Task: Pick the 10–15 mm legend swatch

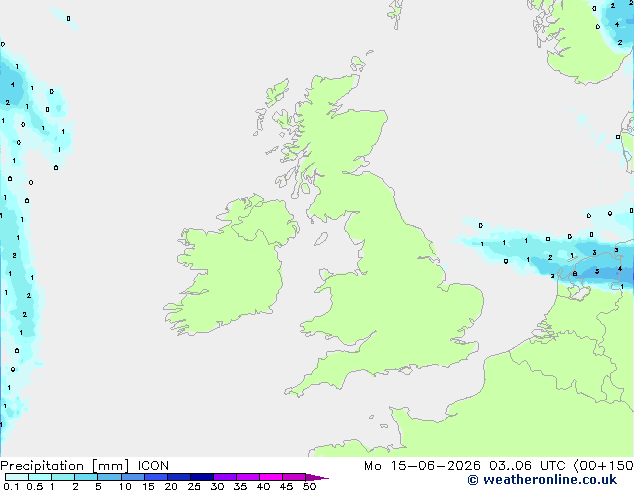Action: (133, 477)
